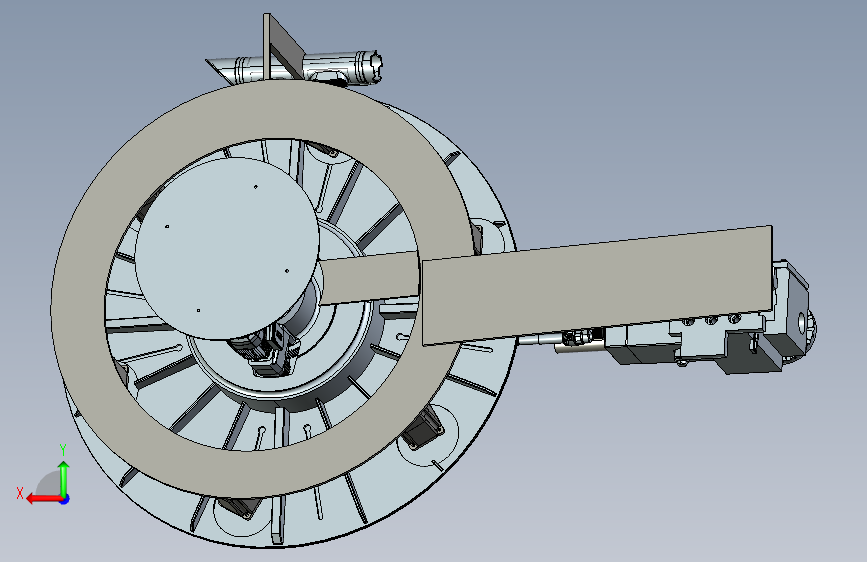The image size is (867, 562).
Task: Select the narrow strip joining the disc and the arm
Action: (x=369, y=278)
